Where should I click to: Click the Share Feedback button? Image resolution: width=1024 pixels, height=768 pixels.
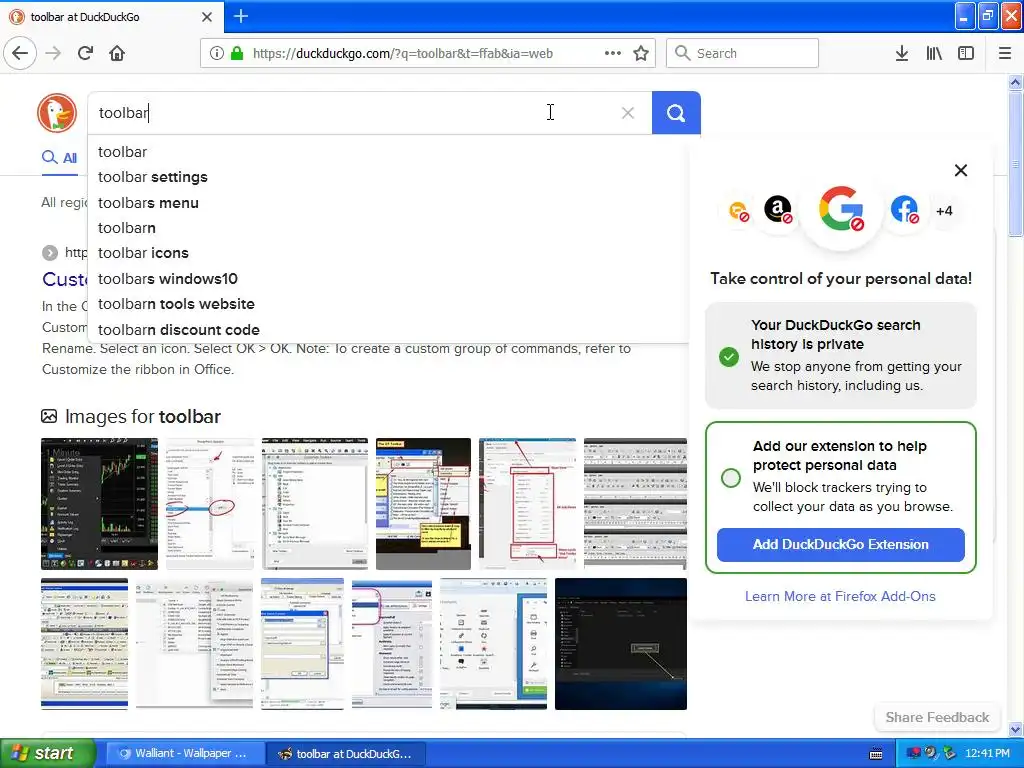tap(936, 717)
